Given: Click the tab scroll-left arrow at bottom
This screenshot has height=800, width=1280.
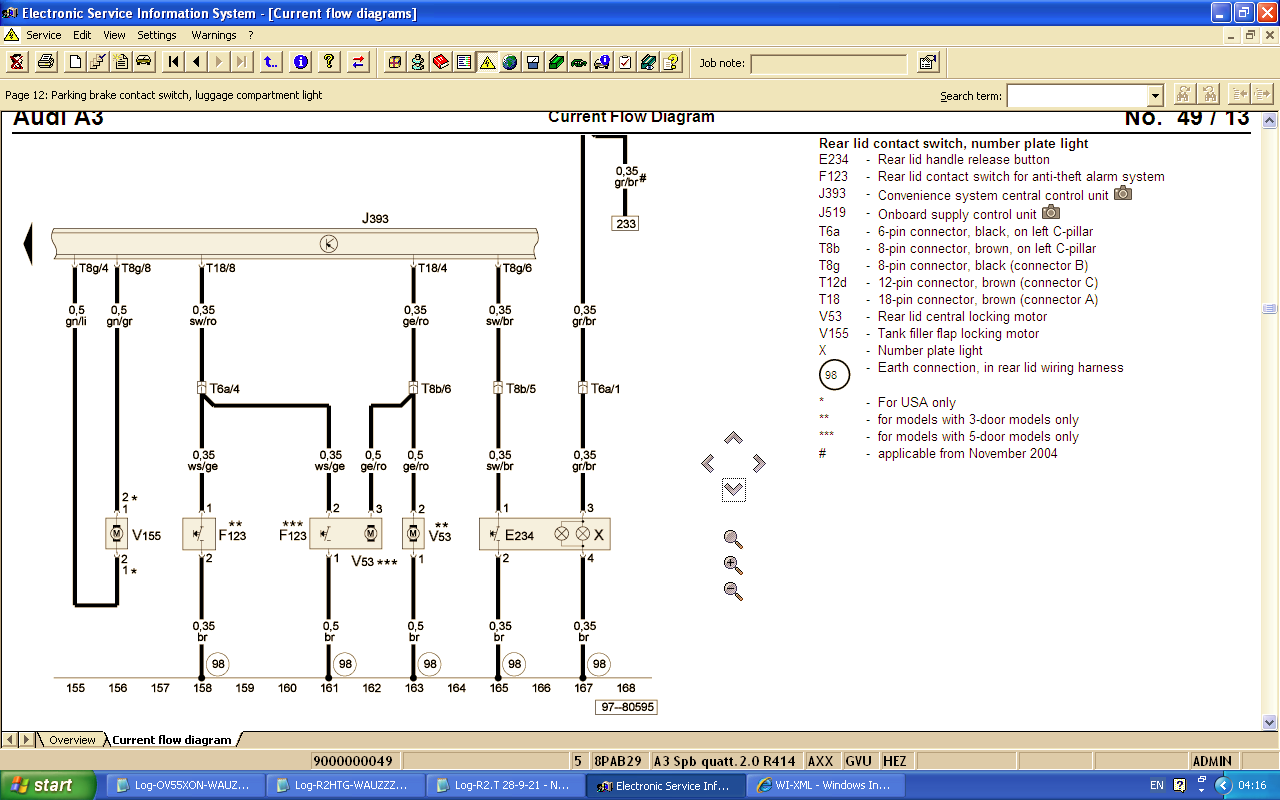Looking at the screenshot, I should click(9, 740).
